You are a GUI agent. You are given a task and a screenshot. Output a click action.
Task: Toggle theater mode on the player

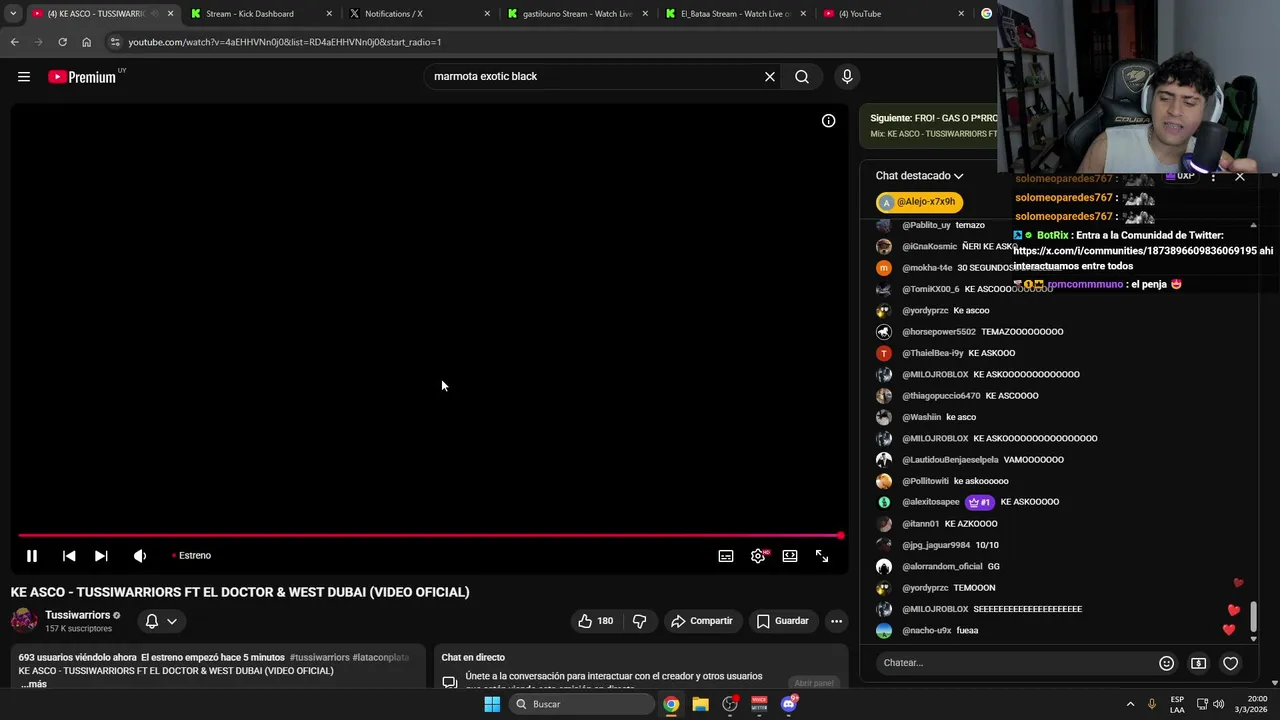coord(790,556)
